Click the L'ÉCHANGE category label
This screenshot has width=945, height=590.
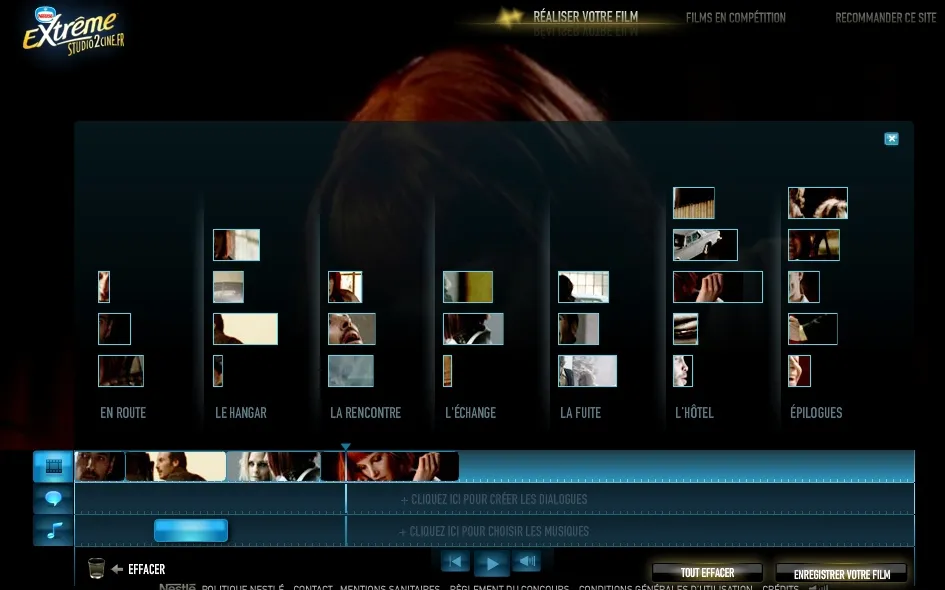tap(471, 413)
